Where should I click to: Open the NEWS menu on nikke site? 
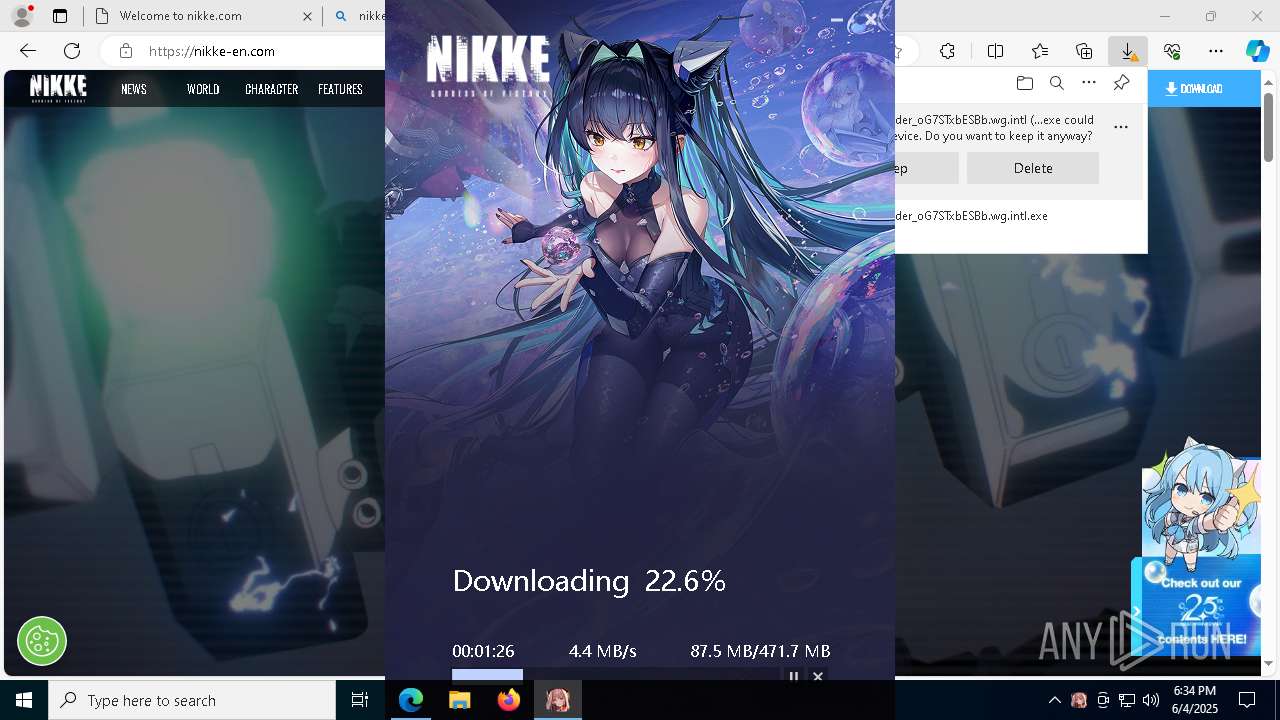(134, 89)
